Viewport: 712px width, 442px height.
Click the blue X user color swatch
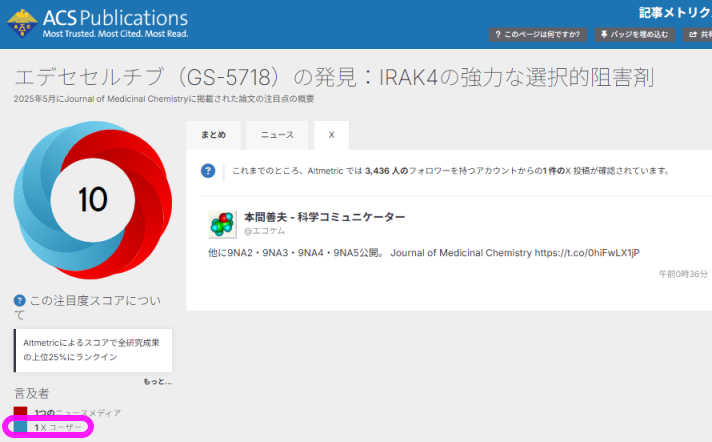20,427
